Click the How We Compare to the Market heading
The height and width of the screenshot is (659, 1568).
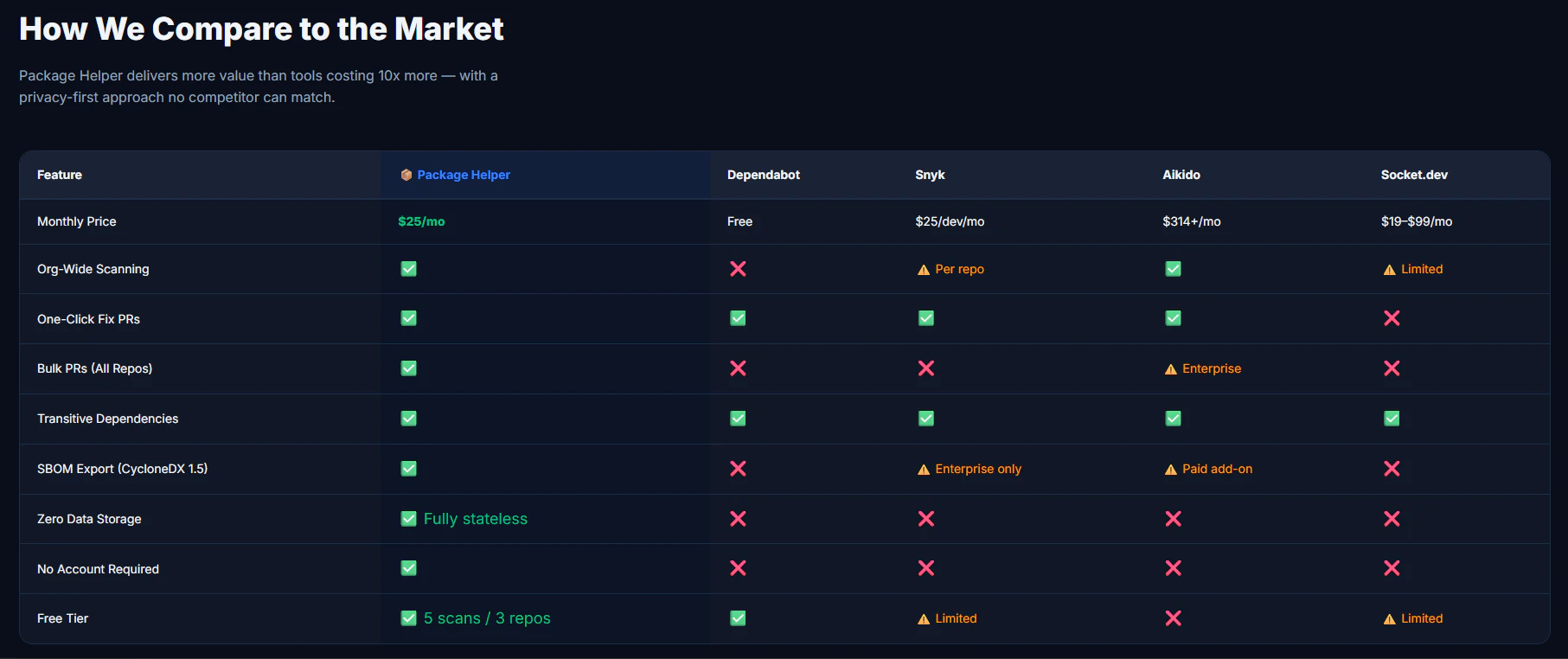click(x=261, y=29)
